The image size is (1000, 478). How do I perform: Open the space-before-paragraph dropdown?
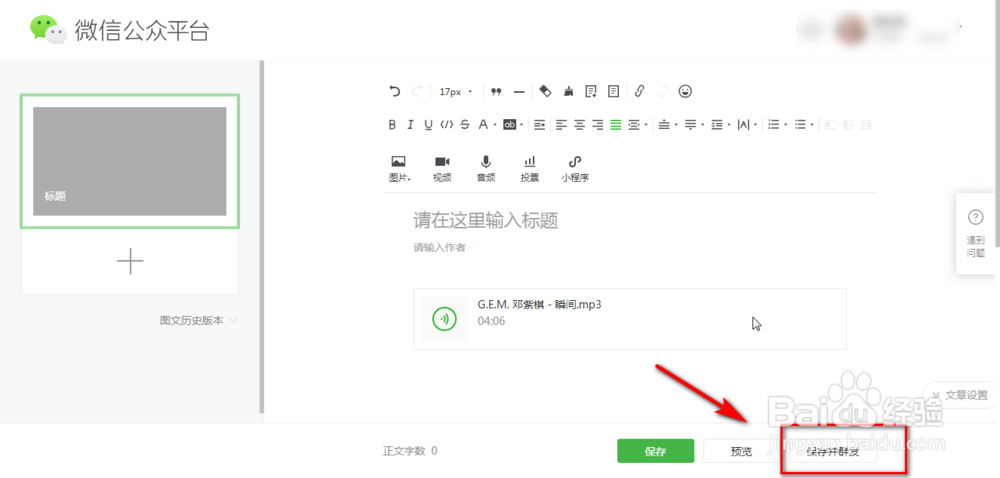click(x=668, y=125)
